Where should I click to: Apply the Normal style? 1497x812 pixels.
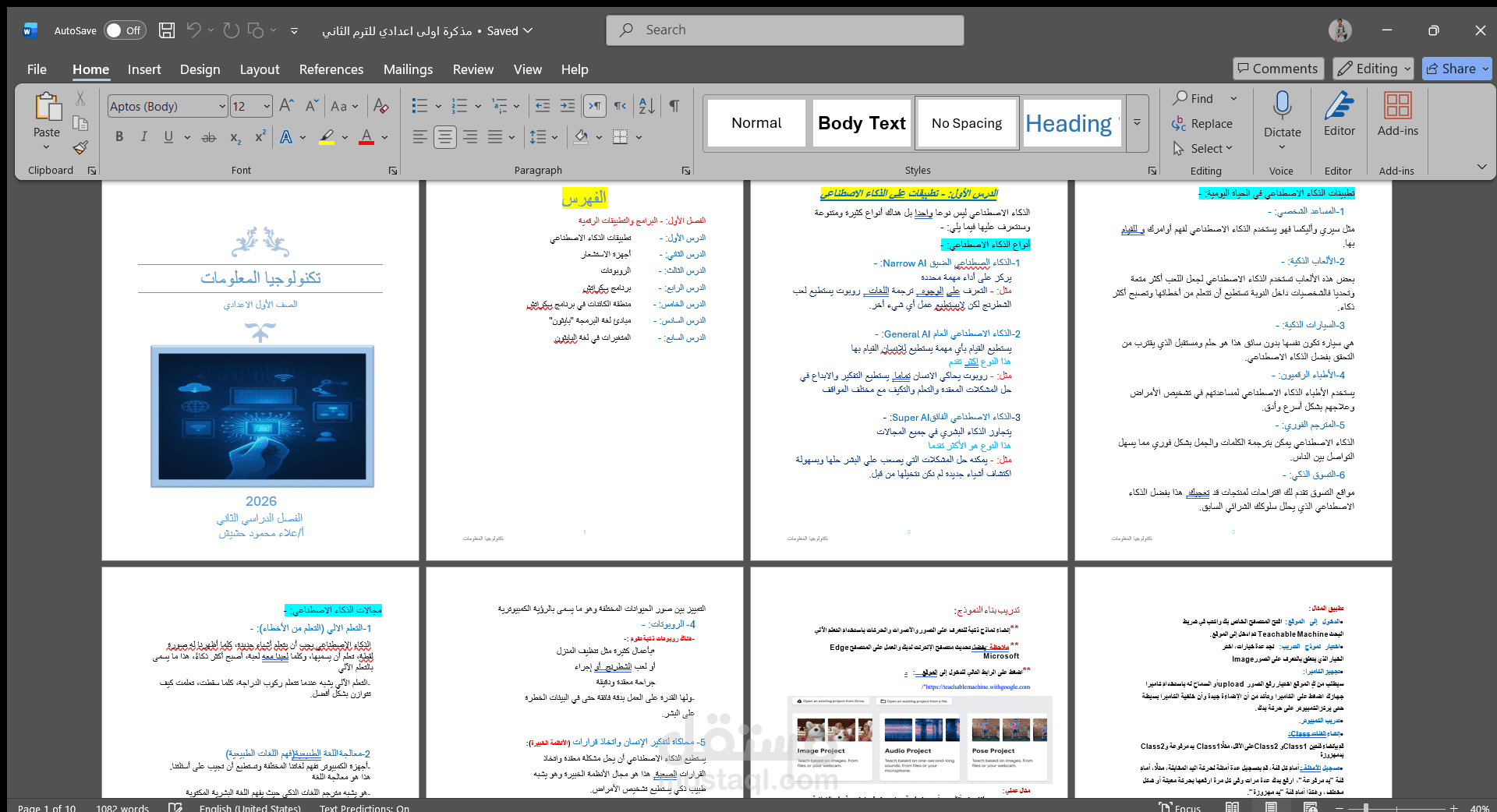(756, 122)
